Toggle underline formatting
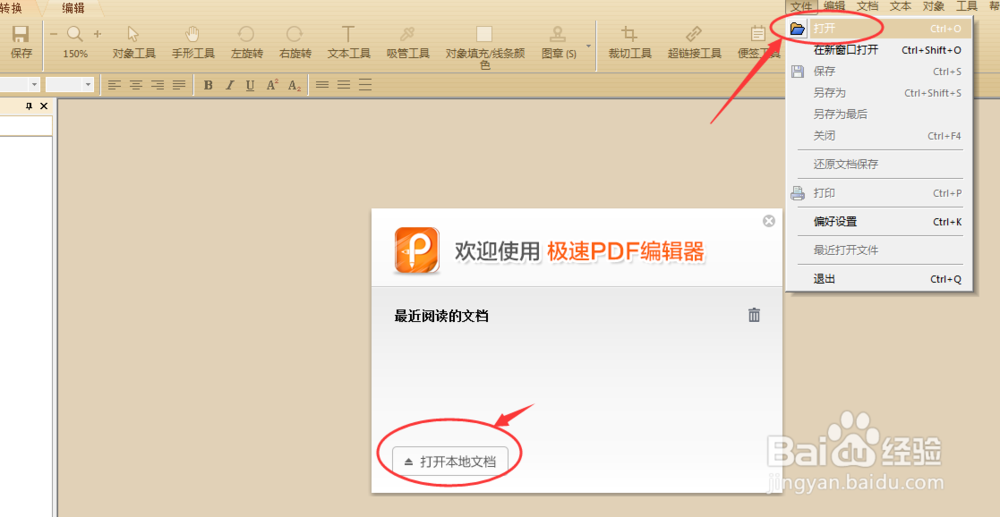Viewport: 1000px width, 517px height. [x=250, y=85]
